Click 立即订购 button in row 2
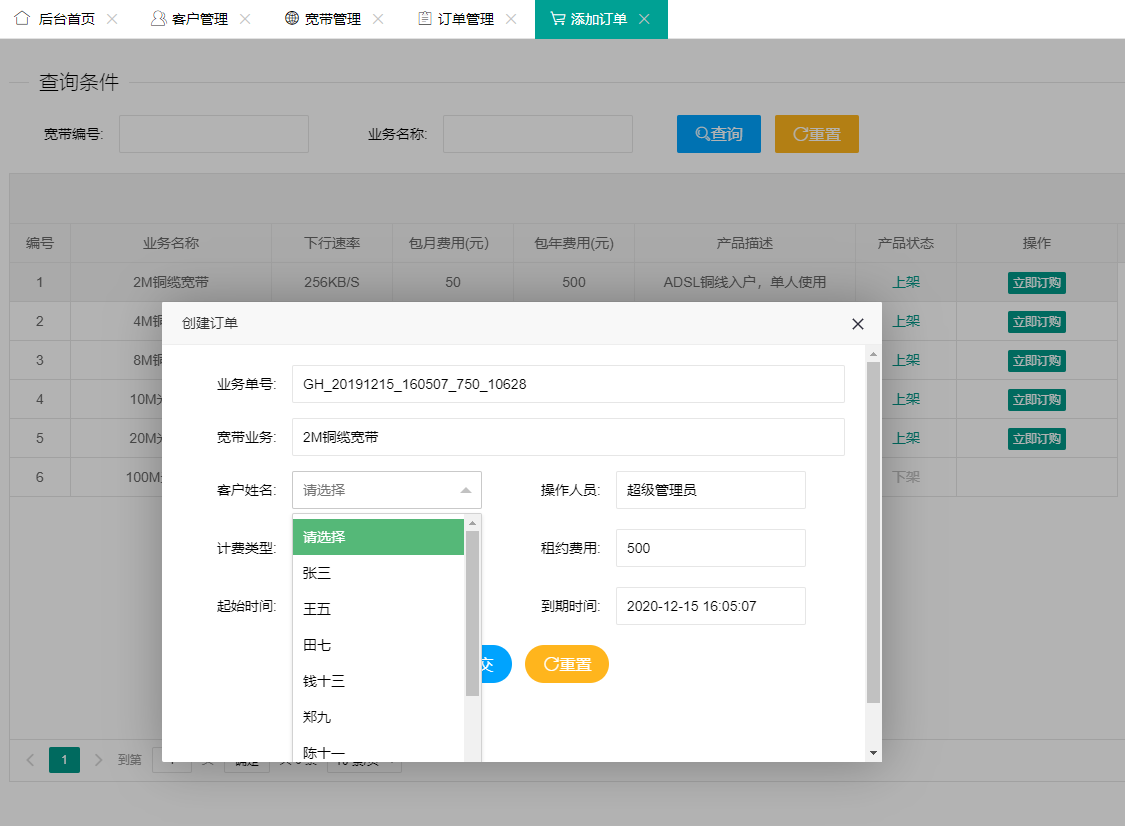The width and height of the screenshot is (1125, 826). point(1037,322)
